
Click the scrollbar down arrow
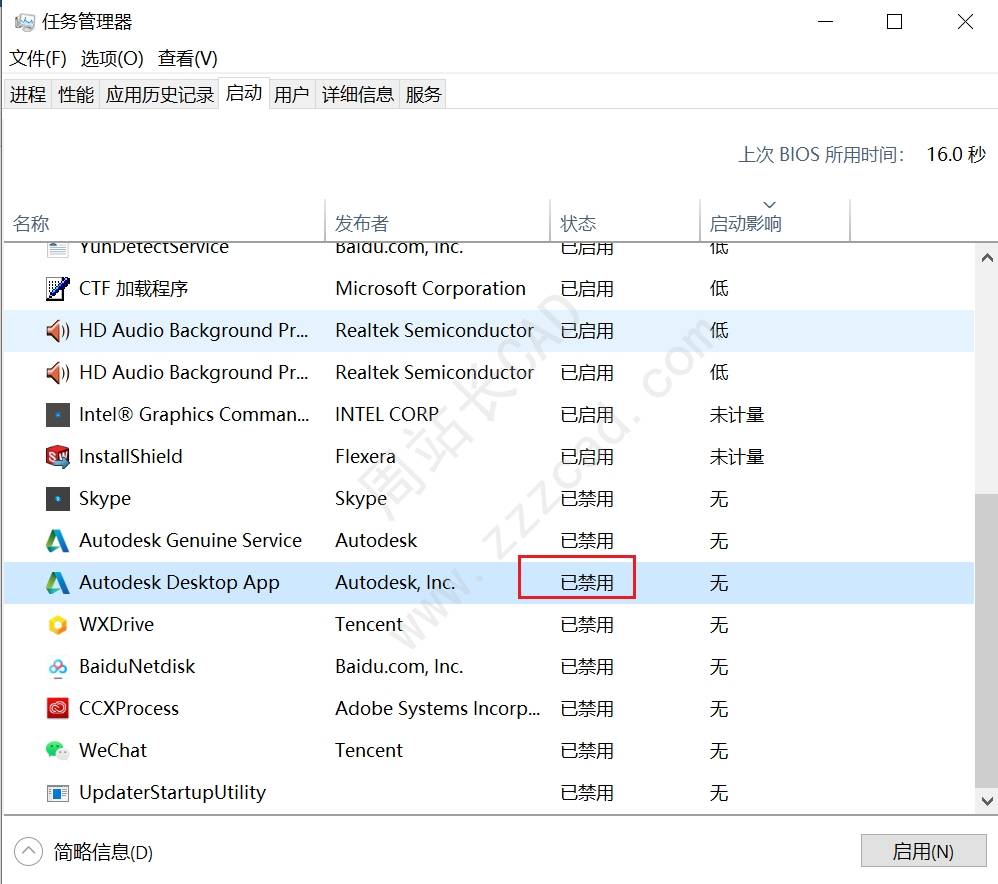[x=986, y=800]
